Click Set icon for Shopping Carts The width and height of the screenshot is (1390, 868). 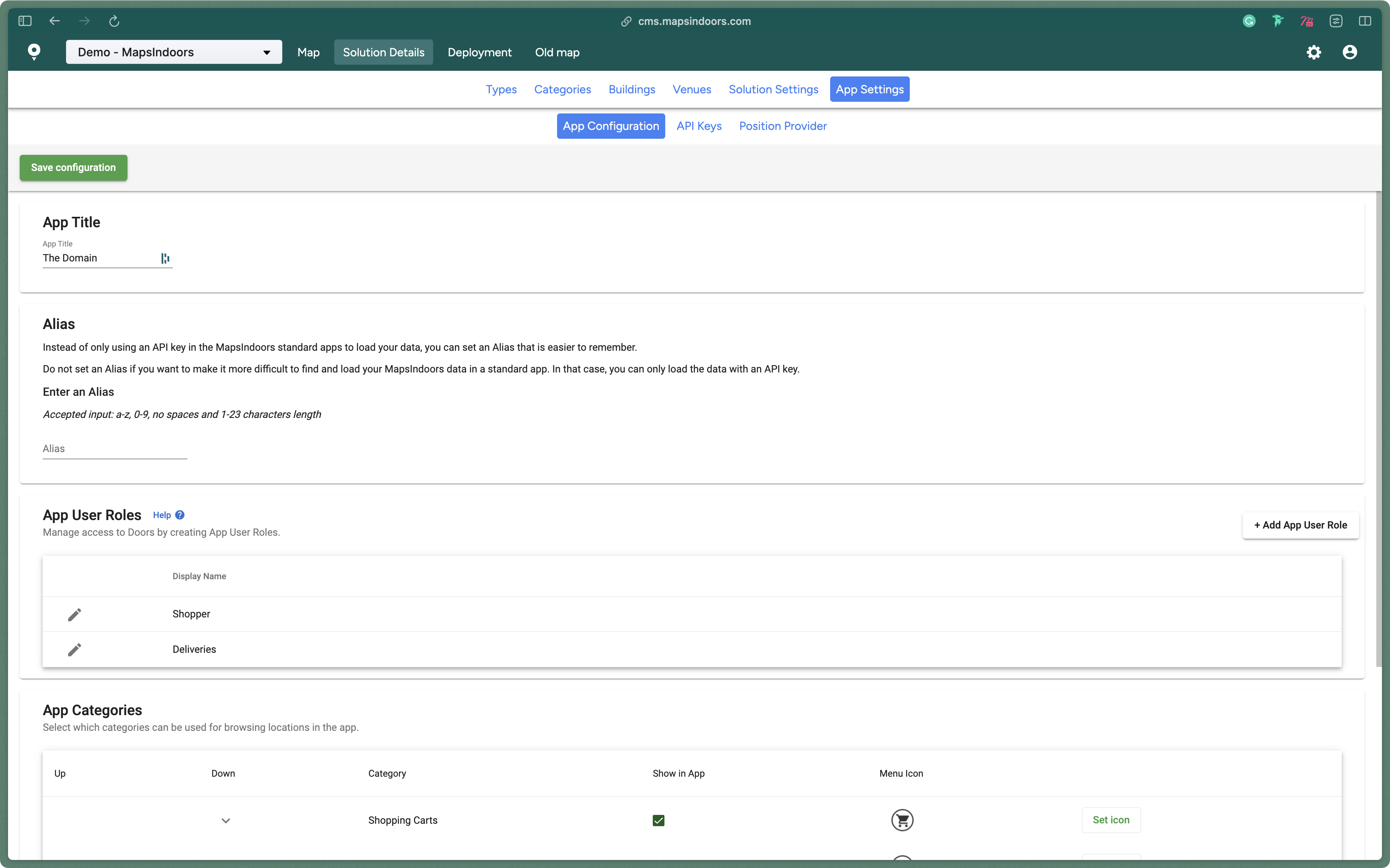pos(1110,820)
